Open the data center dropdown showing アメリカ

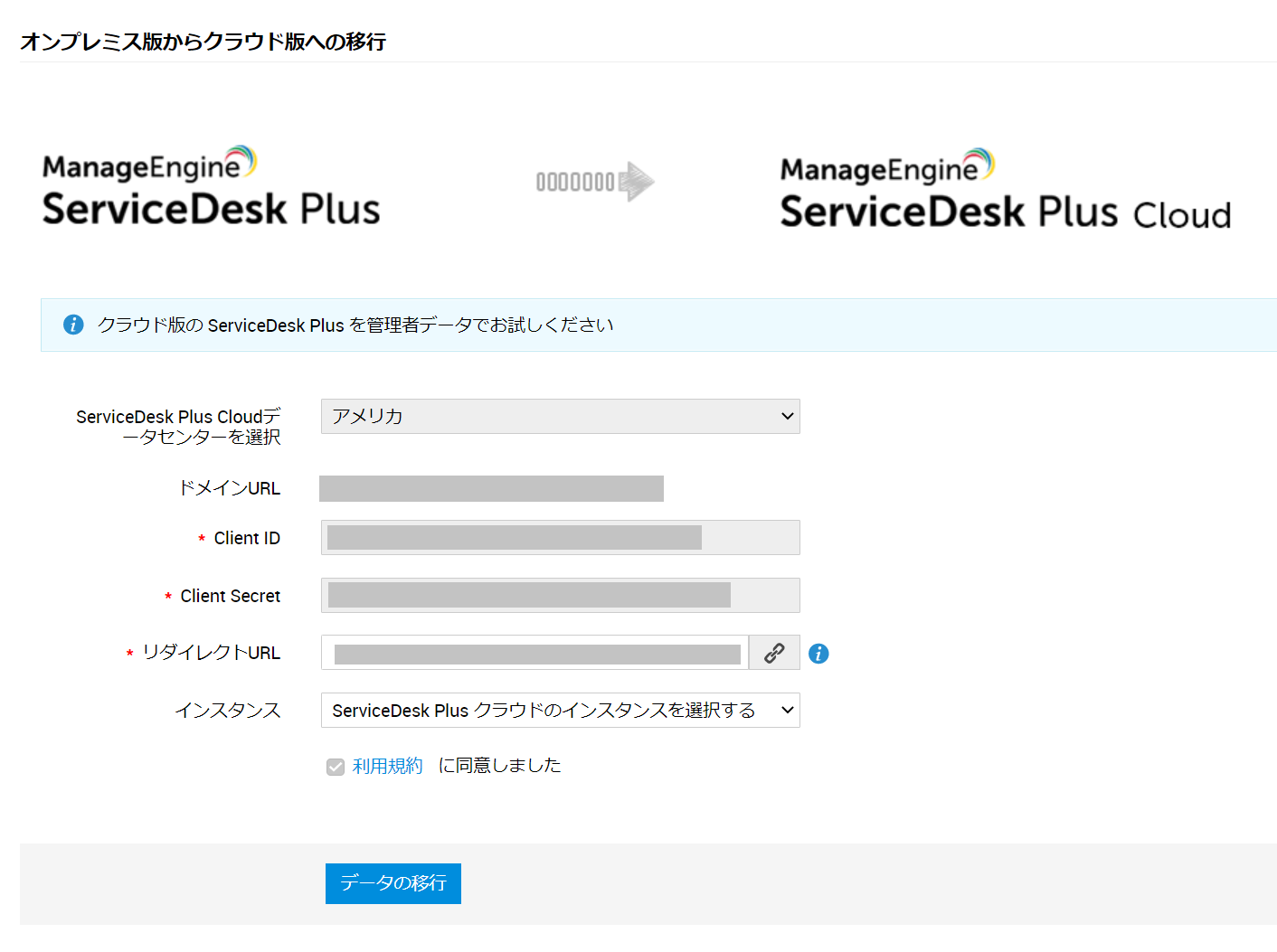560,417
